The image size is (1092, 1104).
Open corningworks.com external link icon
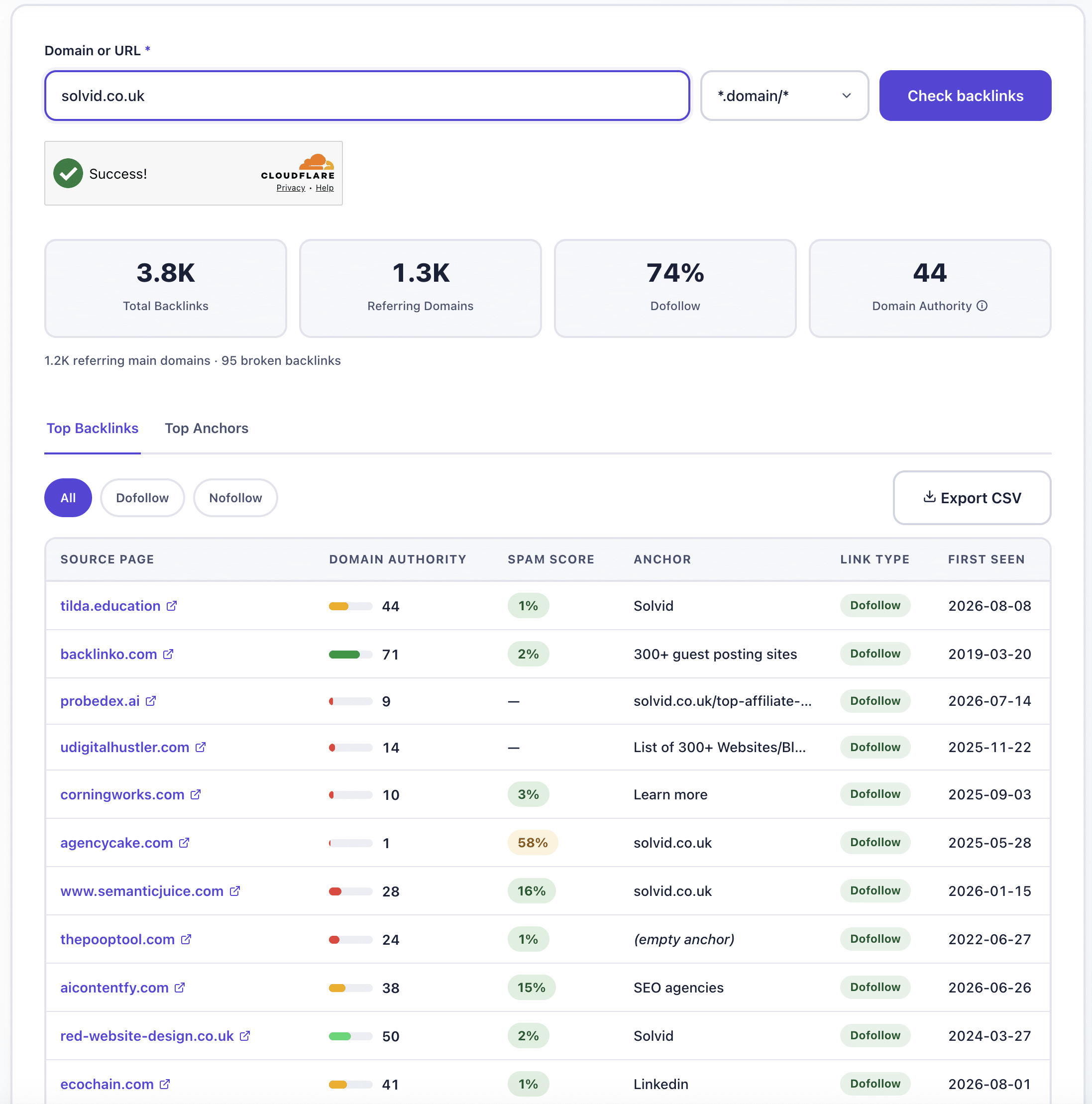pyautogui.click(x=196, y=794)
